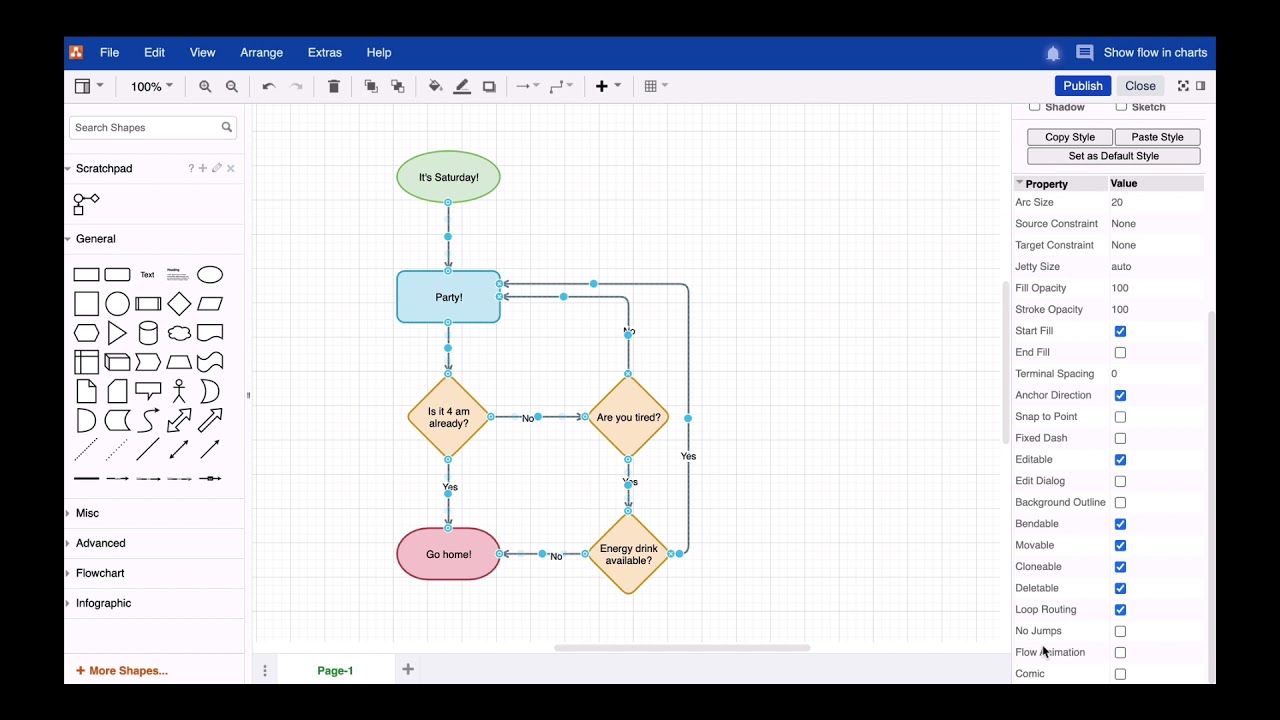Open the view layout dropdown
The image size is (1280, 720).
89,87
